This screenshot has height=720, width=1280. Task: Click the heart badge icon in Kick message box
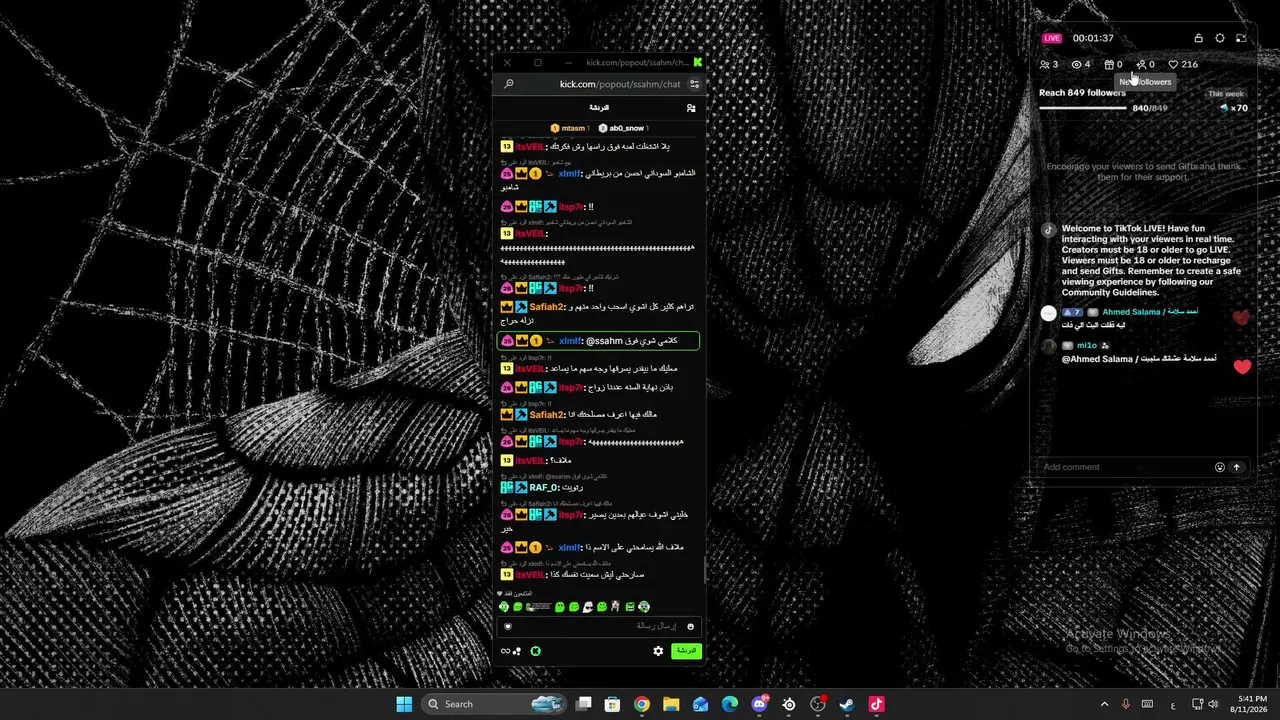coord(508,626)
